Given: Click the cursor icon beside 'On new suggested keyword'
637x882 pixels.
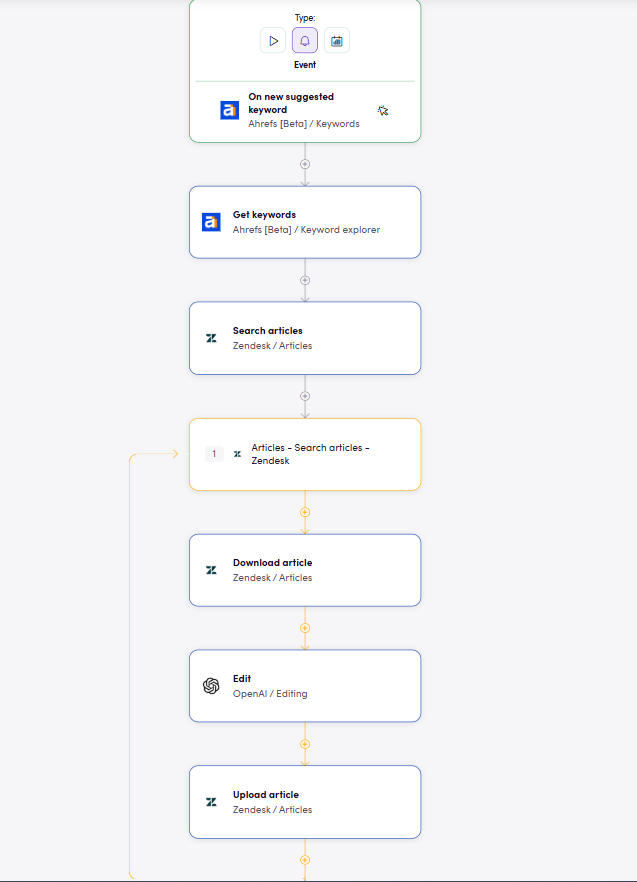Looking at the screenshot, I should 383,110.
